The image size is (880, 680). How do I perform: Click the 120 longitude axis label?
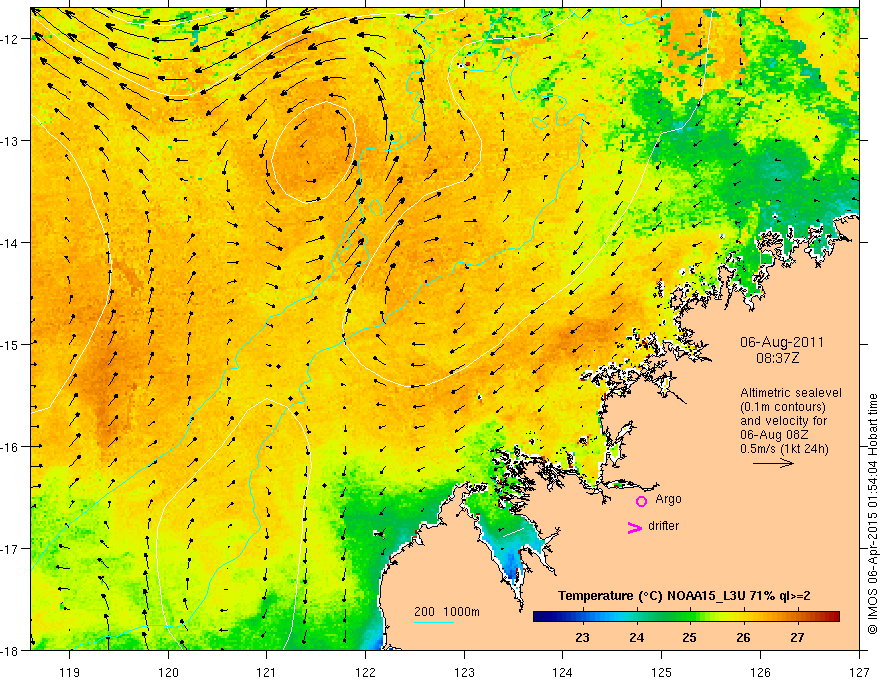pyautogui.click(x=168, y=673)
